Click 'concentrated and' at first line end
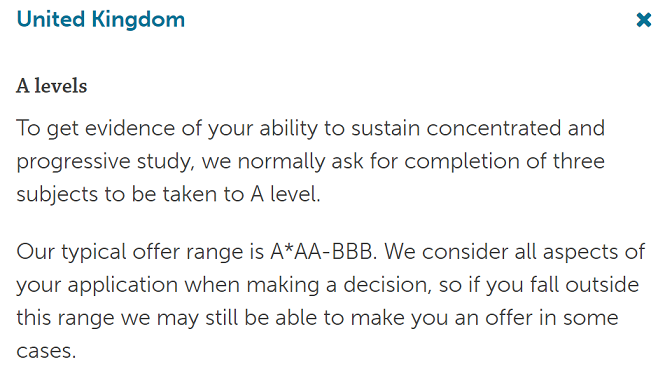The width and height of the screenshot is (658, 381). tap(515, 128)
